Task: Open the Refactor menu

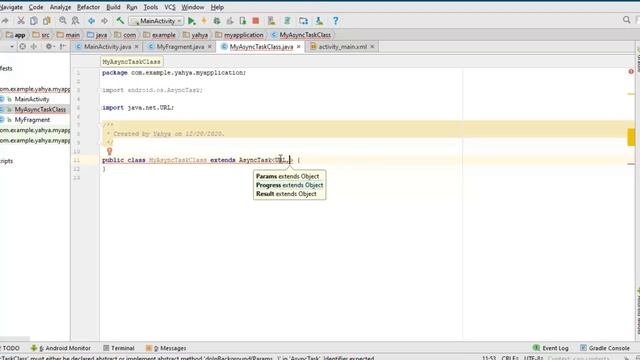Action: (88, 7)
